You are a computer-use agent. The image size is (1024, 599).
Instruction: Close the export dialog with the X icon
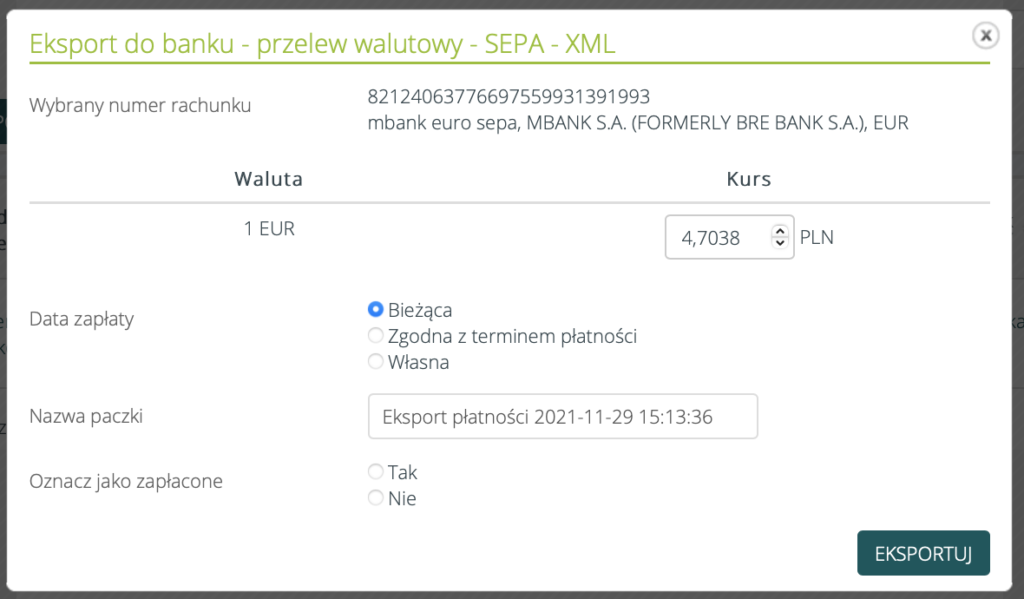point(986,36)
